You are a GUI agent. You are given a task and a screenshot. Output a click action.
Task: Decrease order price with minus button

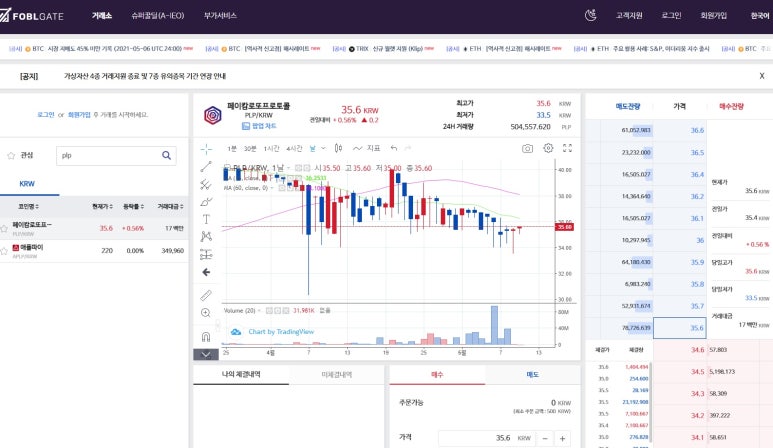pyautogui.click(x=545, y=438)
